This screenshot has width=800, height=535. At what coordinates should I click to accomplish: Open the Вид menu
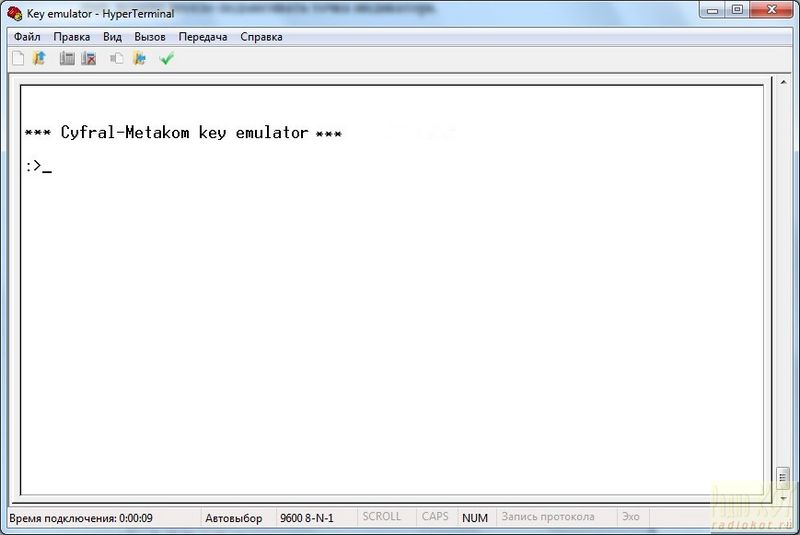112,37
